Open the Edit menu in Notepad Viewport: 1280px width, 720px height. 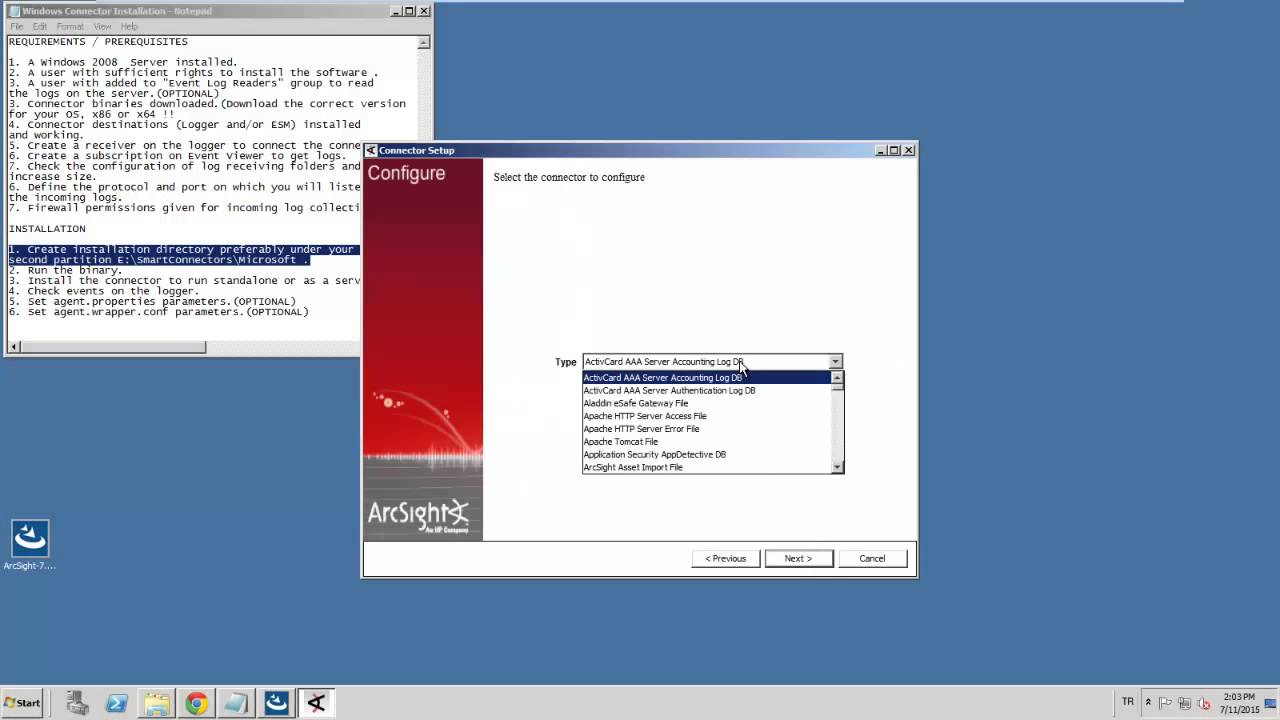pyautogui.click(x=40, y=26)
